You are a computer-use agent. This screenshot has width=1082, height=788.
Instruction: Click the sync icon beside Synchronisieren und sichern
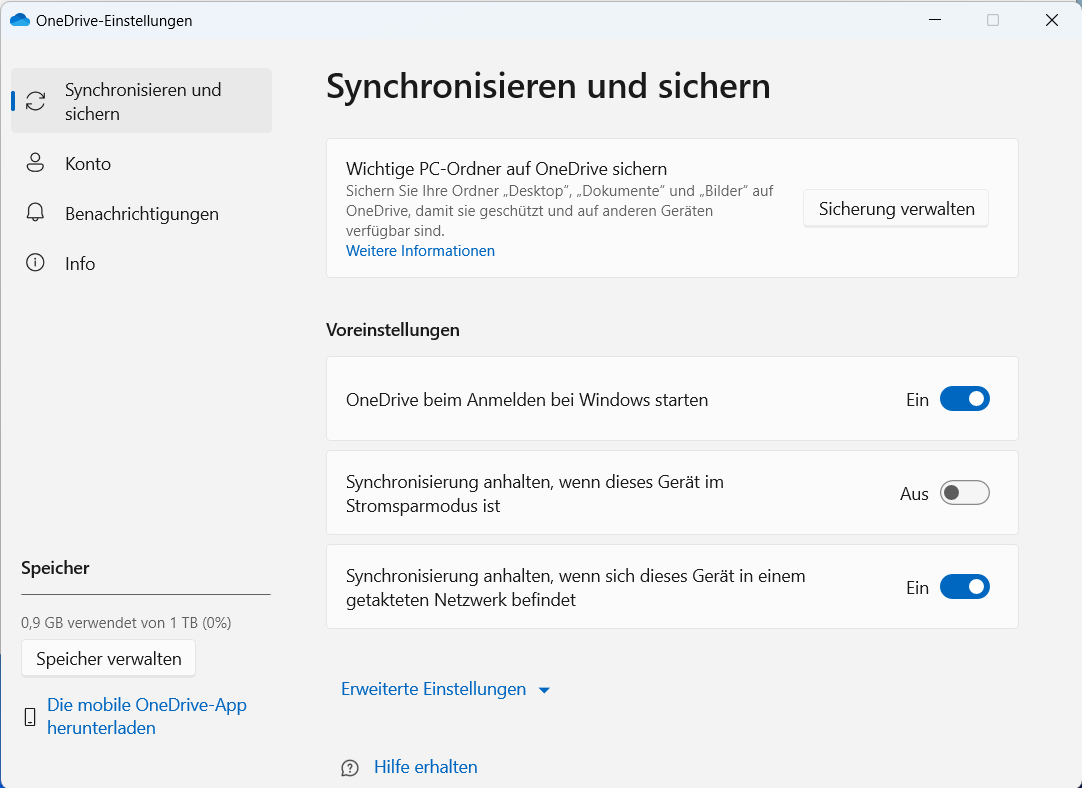[37, 100]
